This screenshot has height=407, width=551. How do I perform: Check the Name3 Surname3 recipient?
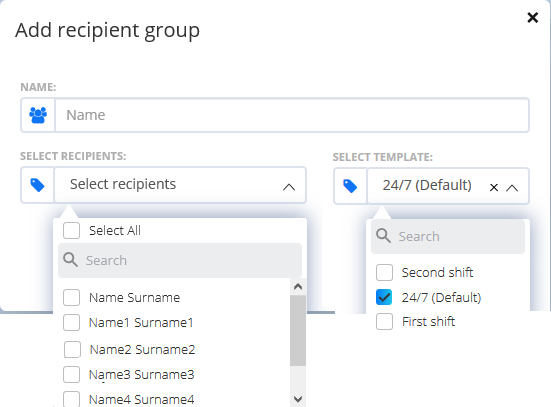tap(71, 374)
